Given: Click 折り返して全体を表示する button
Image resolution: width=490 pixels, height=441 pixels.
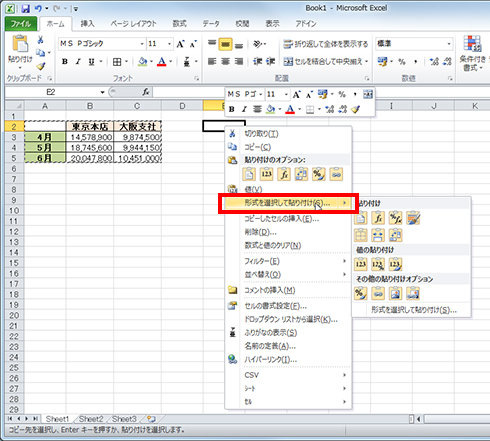Looking at the screenshot, I should (326, 44).
